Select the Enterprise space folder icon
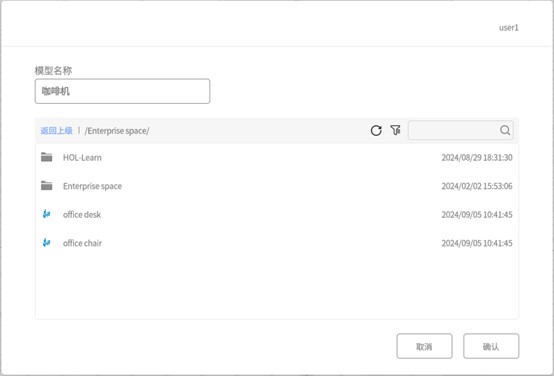This screenshot has height=376, width=554. point(47,186)
